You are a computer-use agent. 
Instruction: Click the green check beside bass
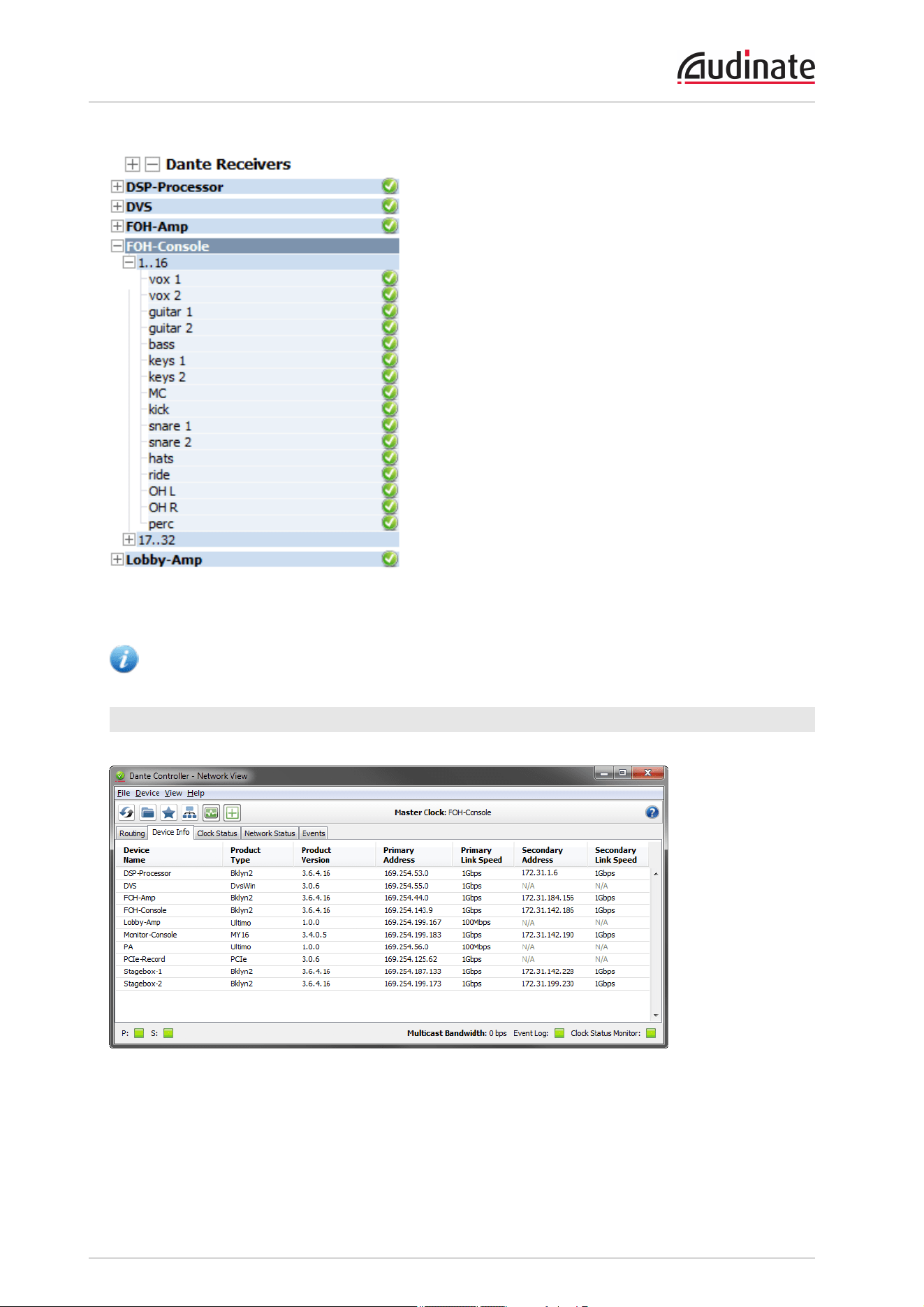point(390,344)
